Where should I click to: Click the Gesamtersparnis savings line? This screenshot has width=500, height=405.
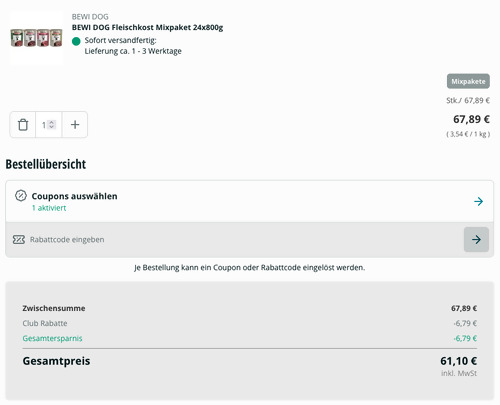[250, 338]
